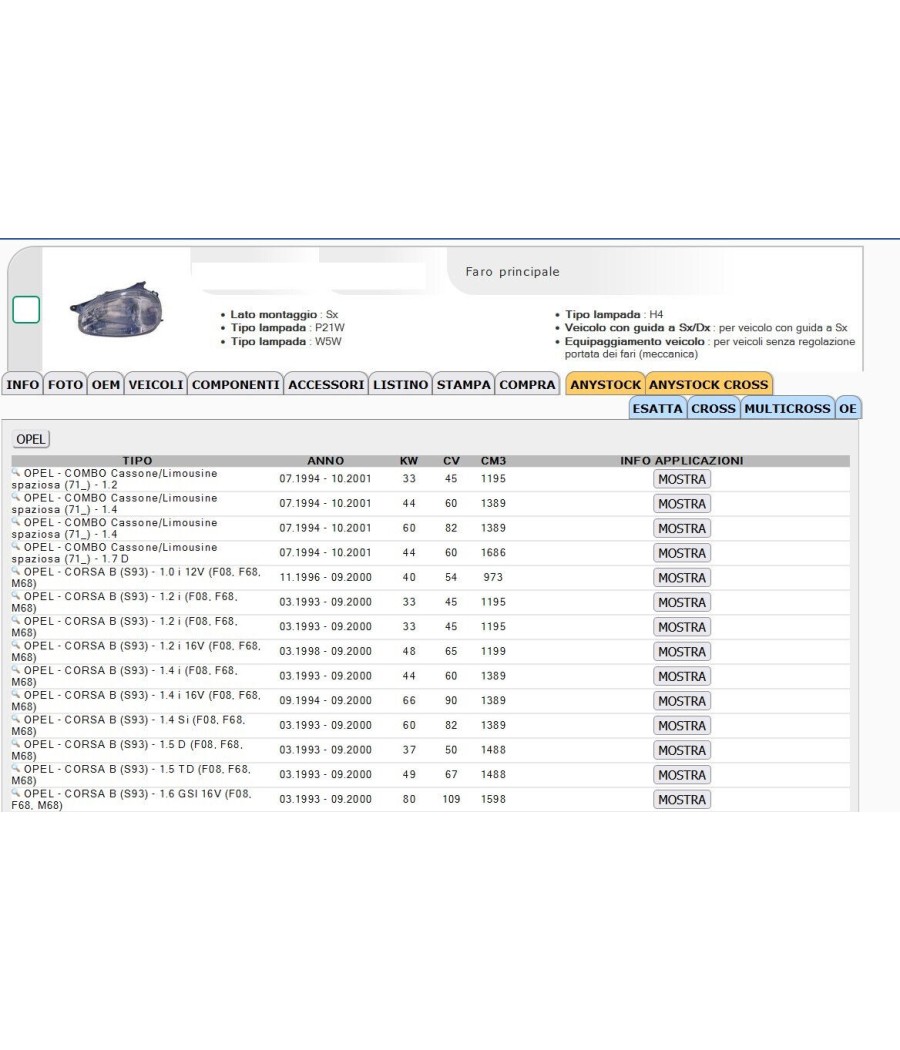
Task: Click MOSTRA for Corsa B 1.2 i 16V
Action: [x=682, y=652]
